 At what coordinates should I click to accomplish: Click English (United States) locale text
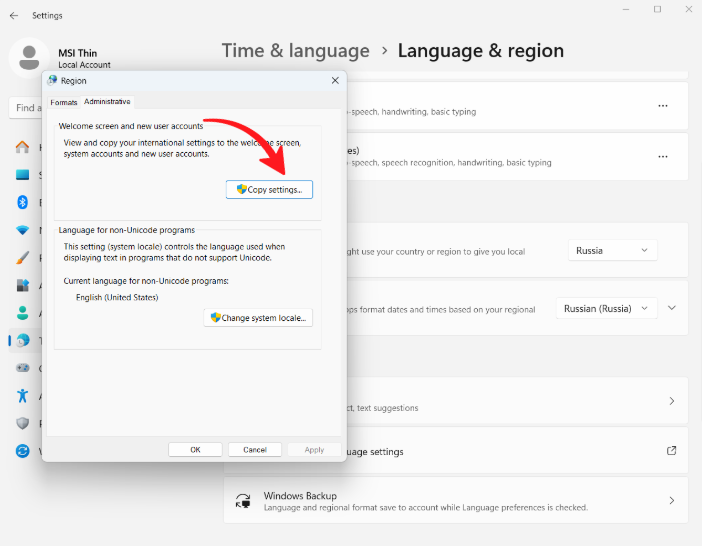117,298
